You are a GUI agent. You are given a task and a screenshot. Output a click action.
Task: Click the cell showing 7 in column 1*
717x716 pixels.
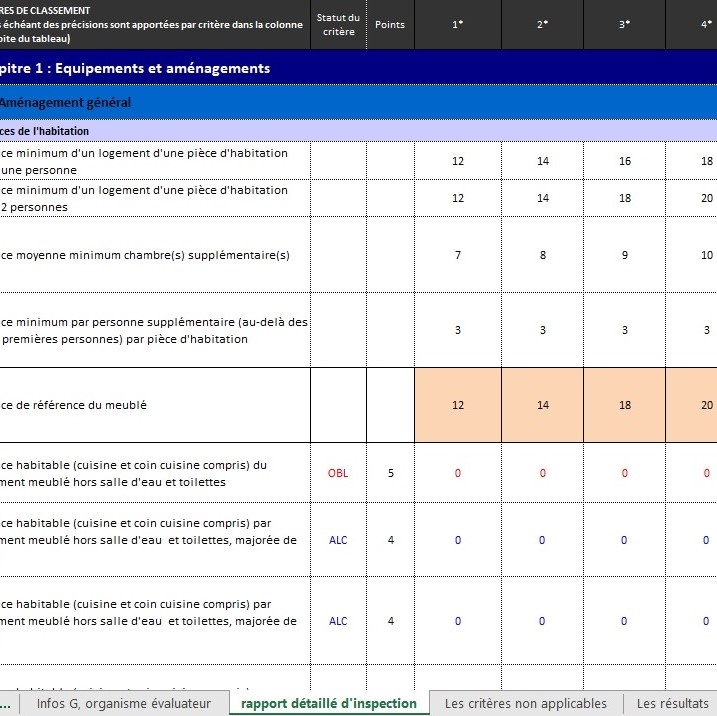[x=458, y=255]
